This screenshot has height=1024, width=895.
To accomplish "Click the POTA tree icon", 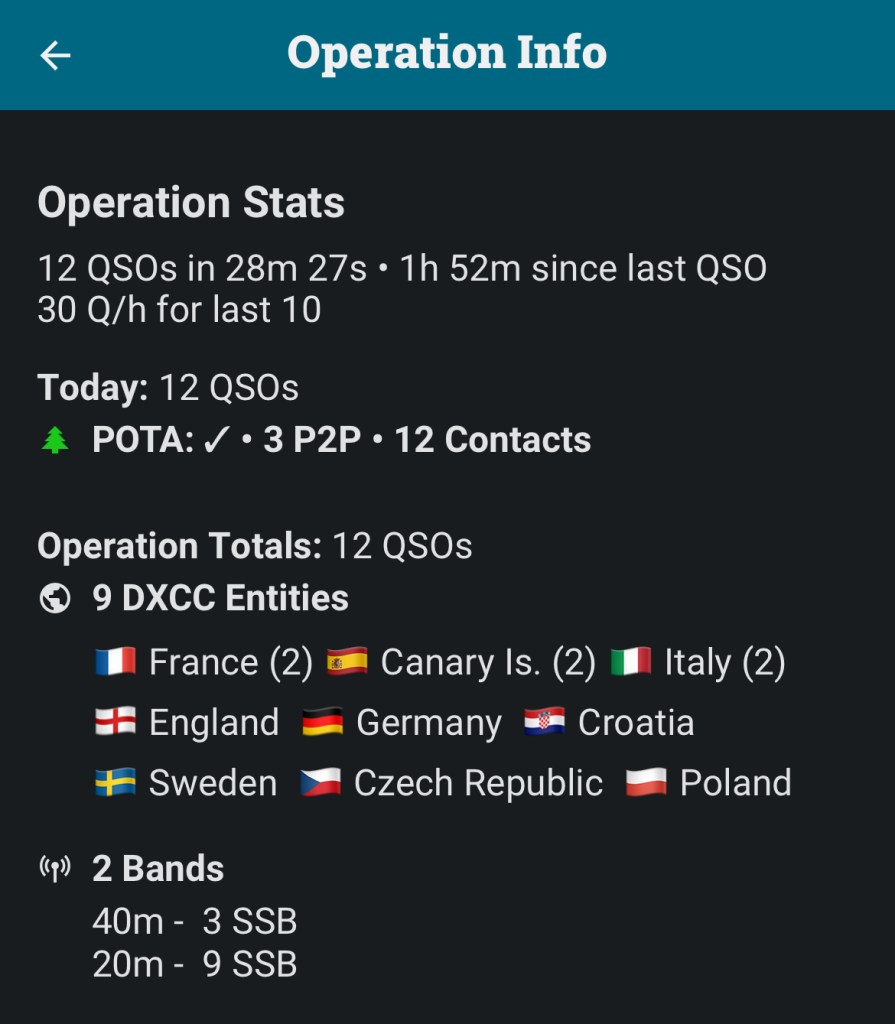I will (x=55, y=441).
